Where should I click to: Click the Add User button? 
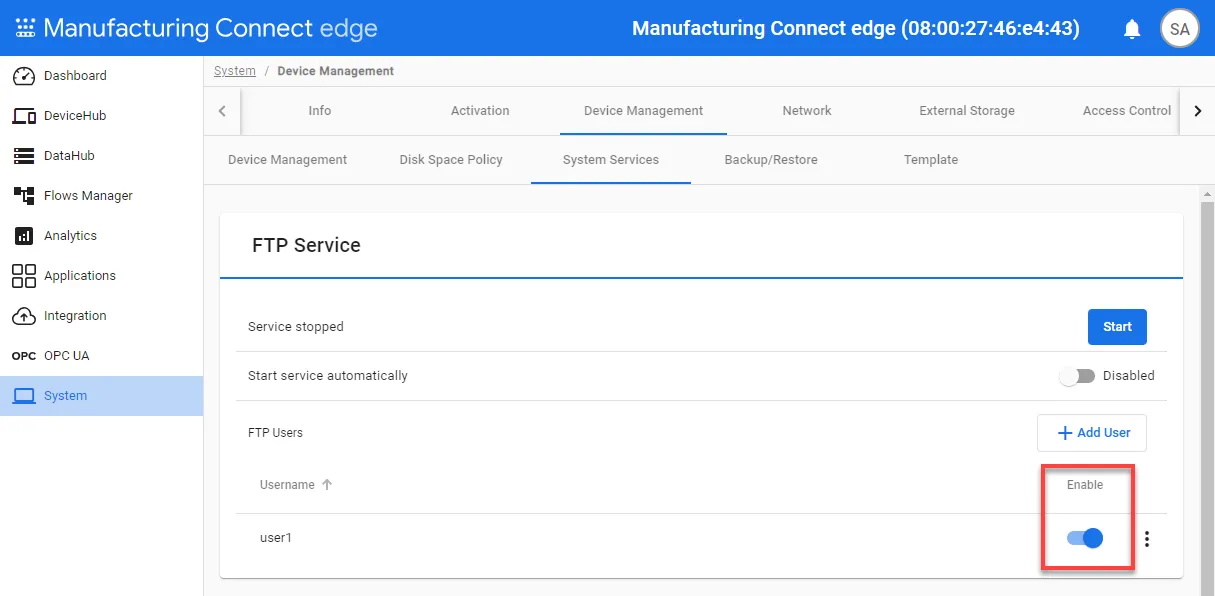[x=1092, y=433]
